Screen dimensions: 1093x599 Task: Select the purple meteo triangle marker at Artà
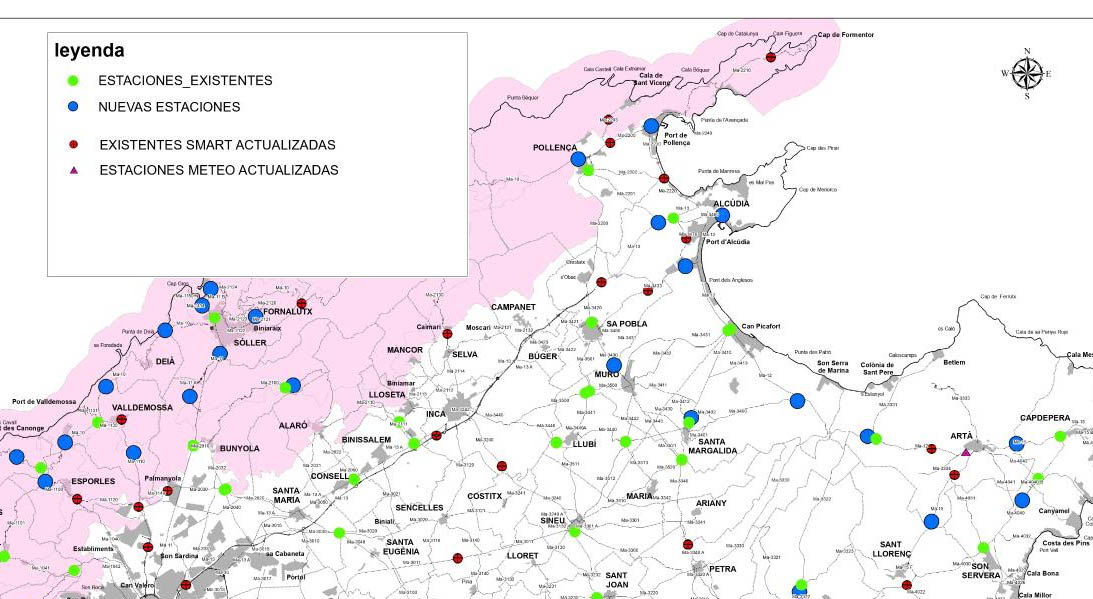point(965,452)
